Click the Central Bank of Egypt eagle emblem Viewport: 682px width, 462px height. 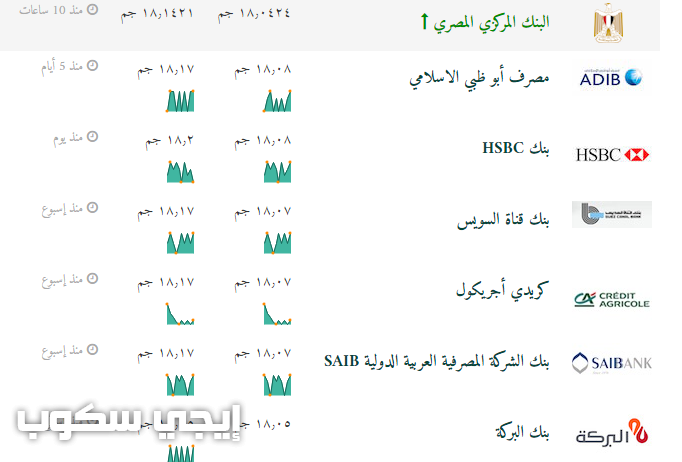608,23
